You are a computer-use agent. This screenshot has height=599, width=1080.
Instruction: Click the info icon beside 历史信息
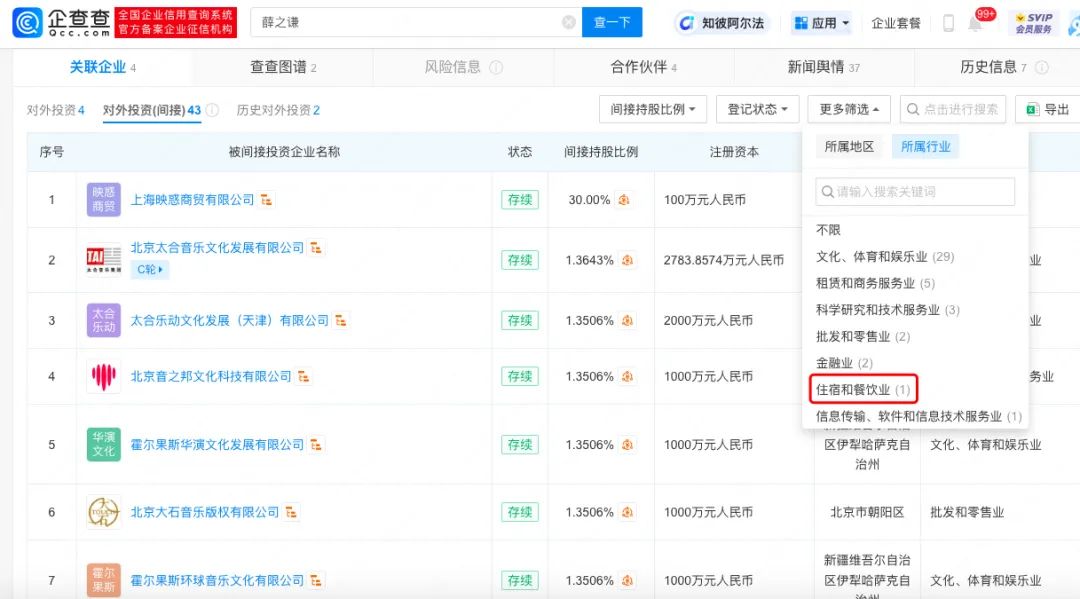pyautogui.click(x=1041, y=67)
